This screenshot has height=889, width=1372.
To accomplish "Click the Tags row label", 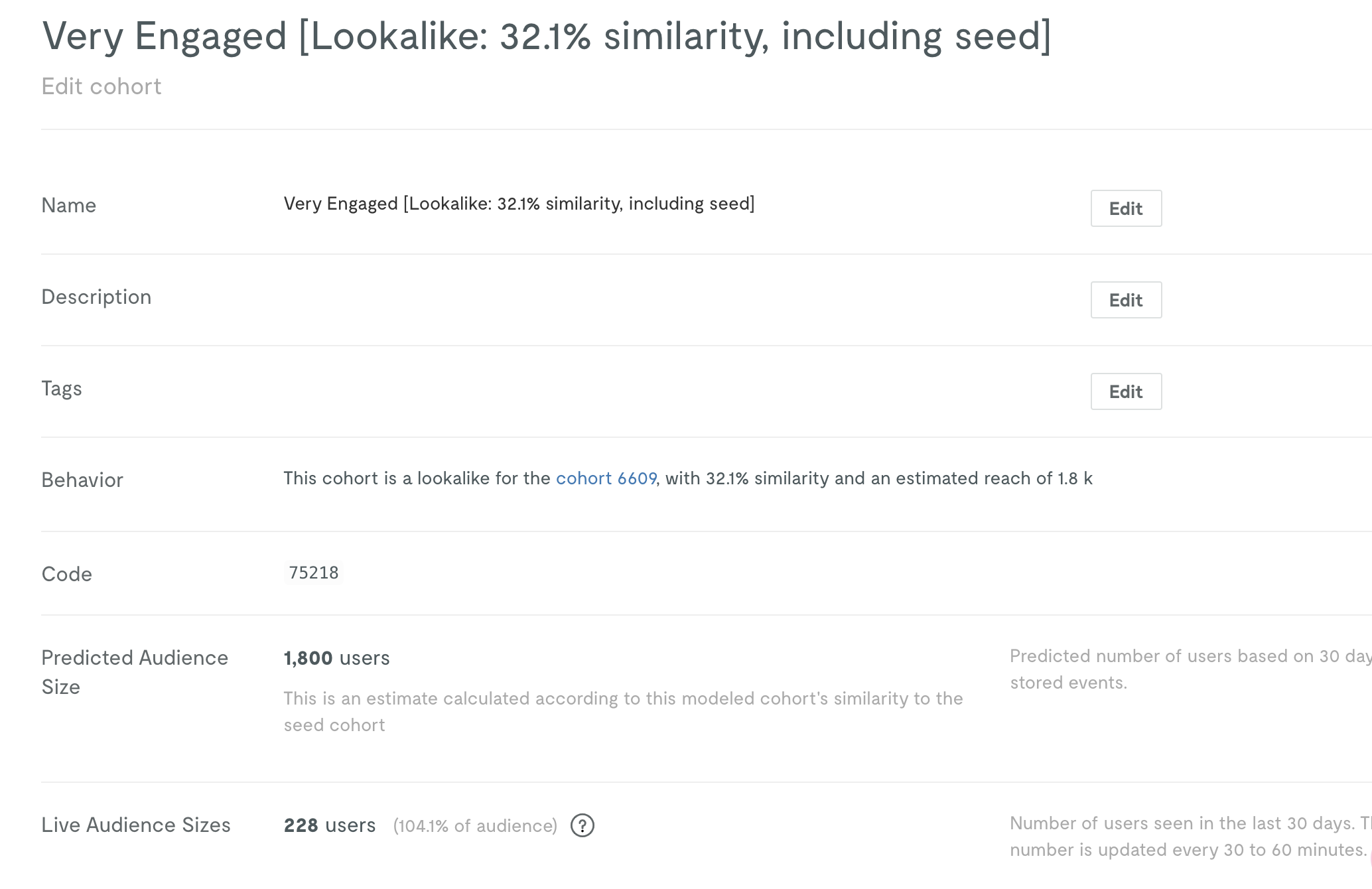I will click(x=62, y=389).
